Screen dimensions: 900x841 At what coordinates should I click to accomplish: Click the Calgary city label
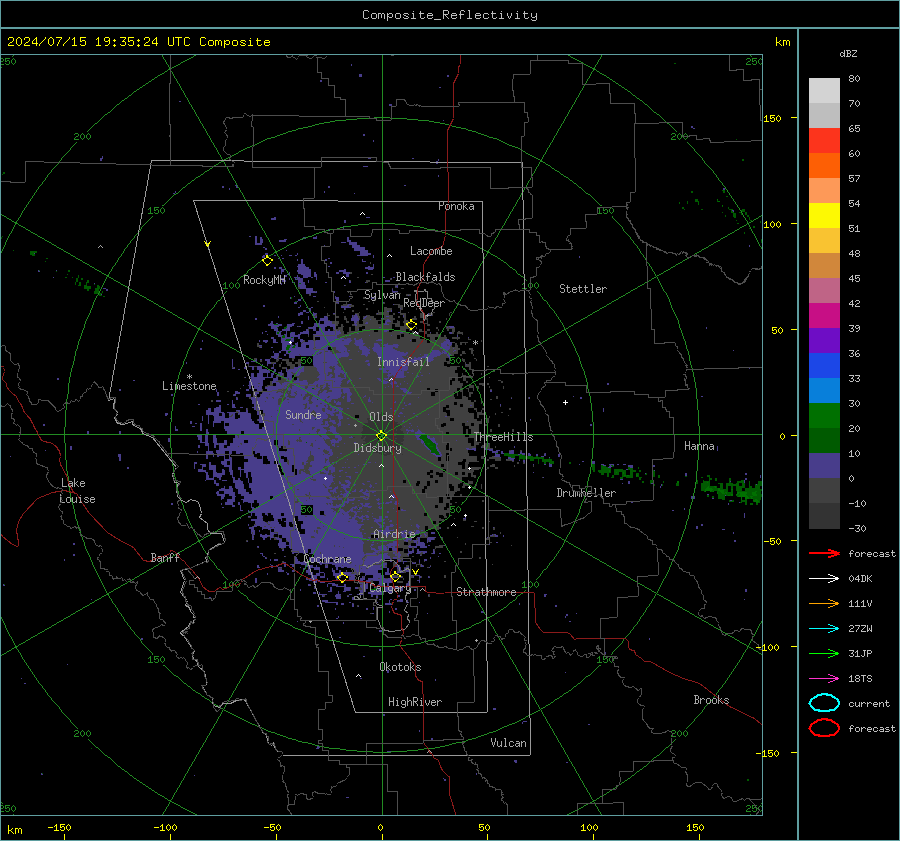[390, 588]
